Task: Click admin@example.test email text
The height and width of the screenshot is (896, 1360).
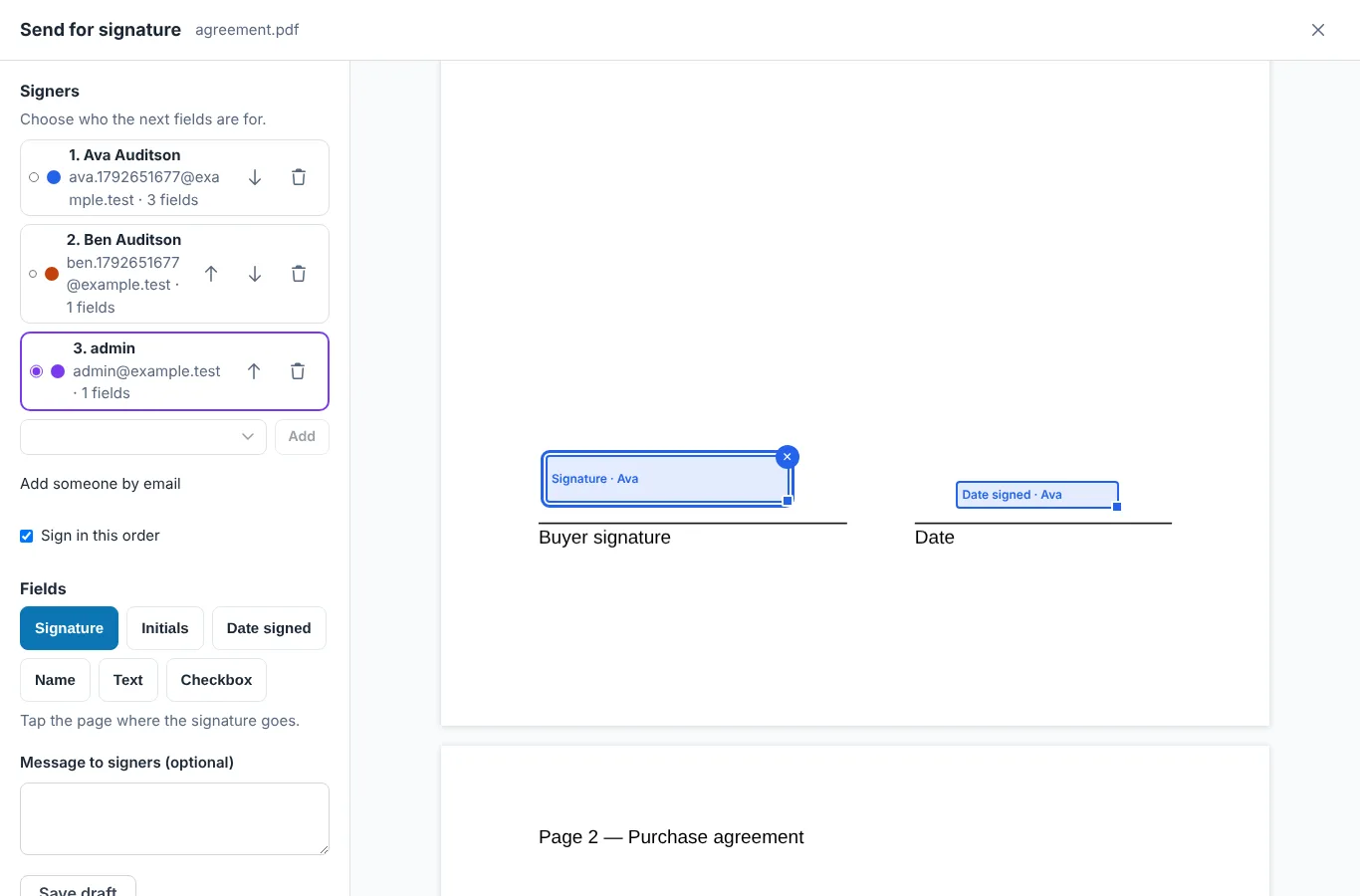Action: (x=146, y=371)
